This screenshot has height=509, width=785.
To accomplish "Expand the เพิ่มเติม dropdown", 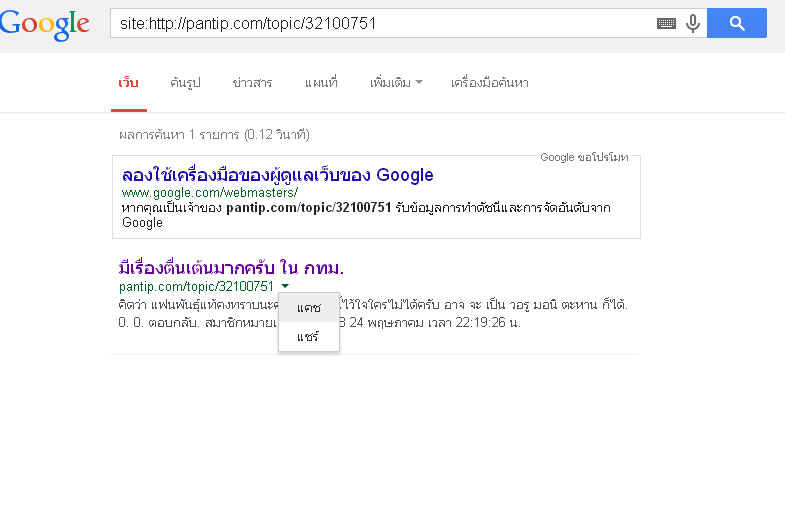I will pyautogui.click(x=396, y=83).
